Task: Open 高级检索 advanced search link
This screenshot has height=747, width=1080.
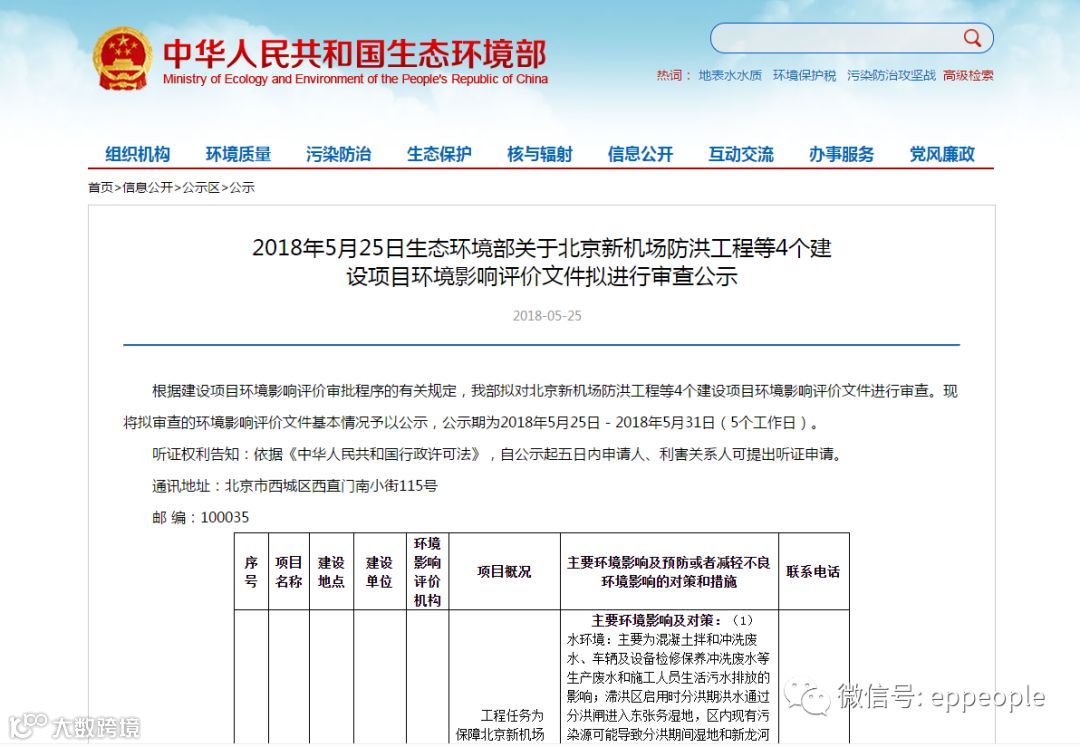Action: click(x=968, y=76)
